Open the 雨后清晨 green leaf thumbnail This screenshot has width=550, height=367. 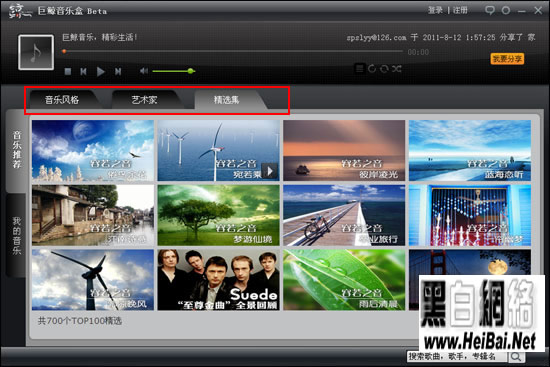(344, 280)
